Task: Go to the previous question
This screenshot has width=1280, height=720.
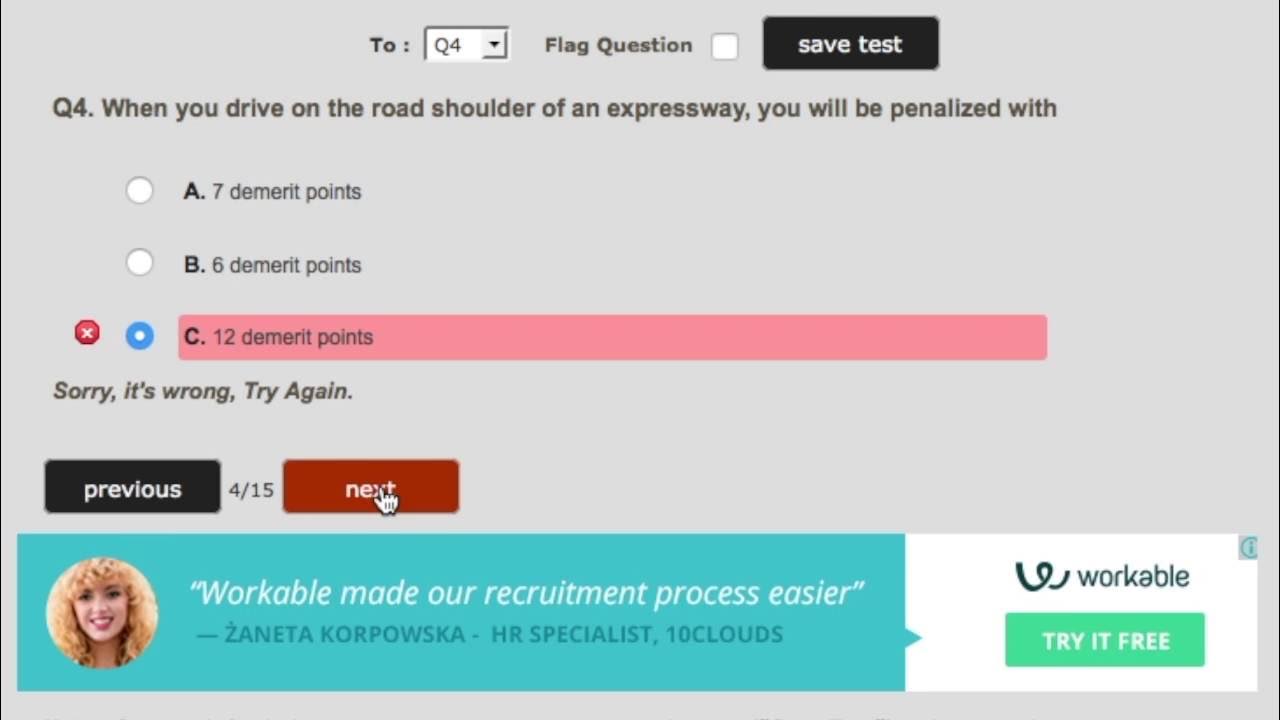Action: (132, 488)
